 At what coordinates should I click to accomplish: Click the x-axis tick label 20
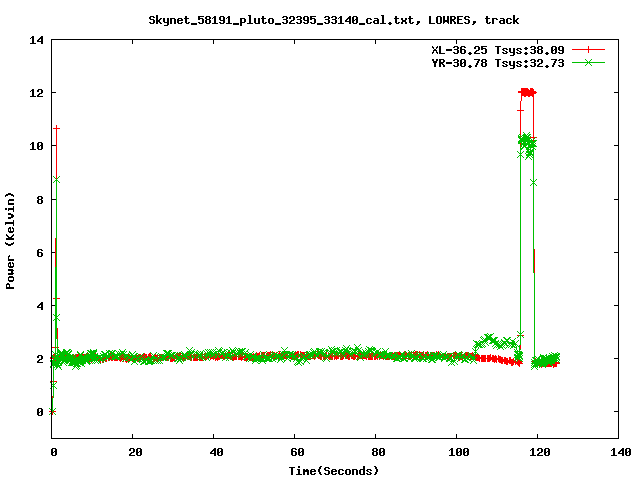point(135,452)
